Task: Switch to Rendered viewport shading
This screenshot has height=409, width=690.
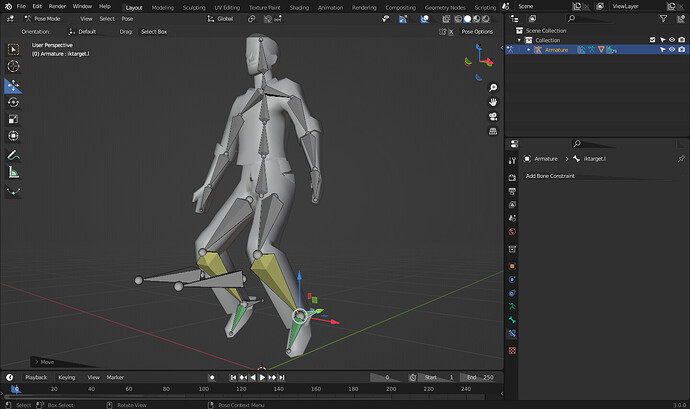Action: pyautogui.click(x=486, y=19)
